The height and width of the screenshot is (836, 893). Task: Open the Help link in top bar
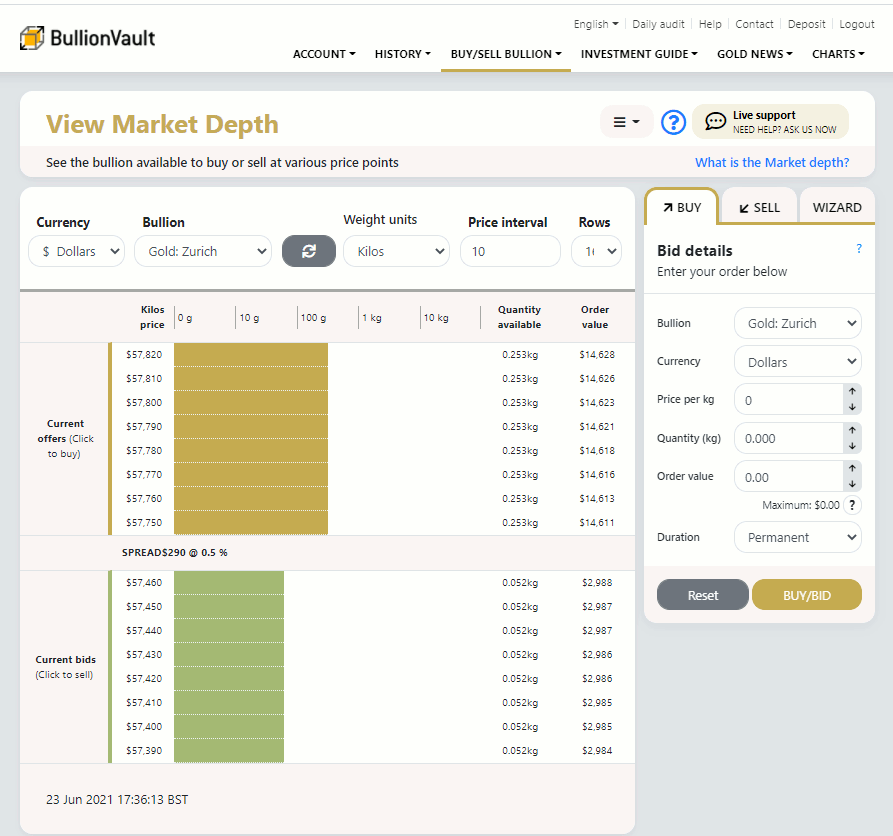pyautogui.click(x=710, y=24)
